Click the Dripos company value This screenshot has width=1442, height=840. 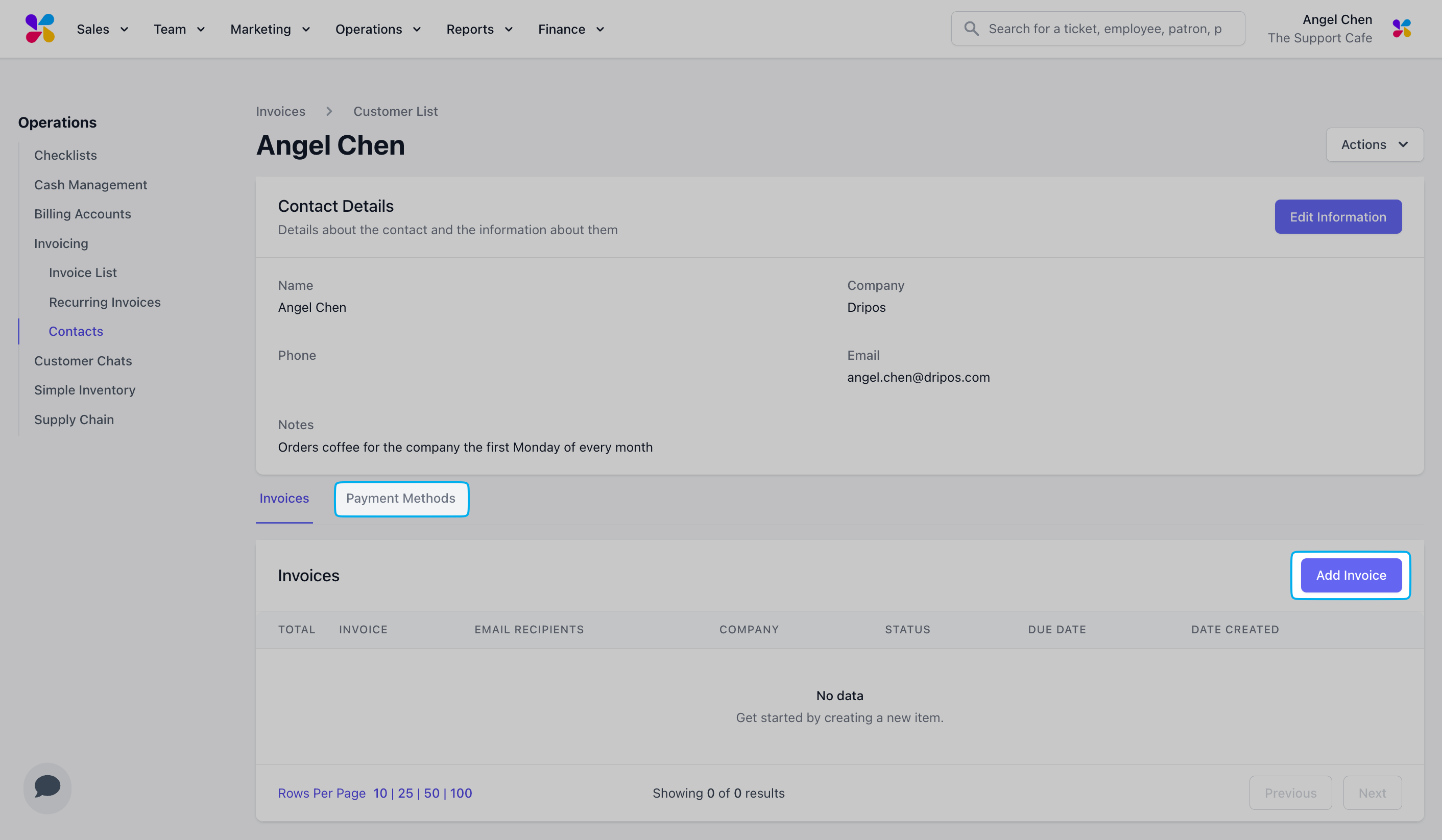(866, 307)
